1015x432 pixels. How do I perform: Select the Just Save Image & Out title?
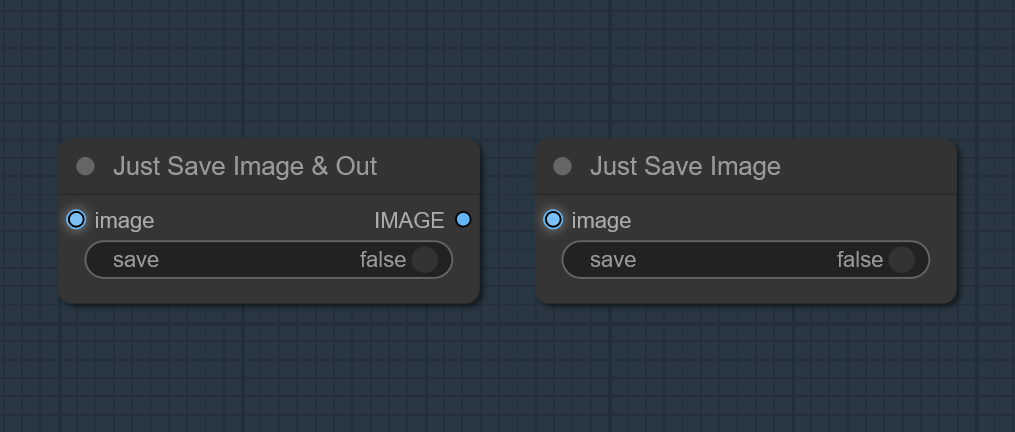pos(245,166)
